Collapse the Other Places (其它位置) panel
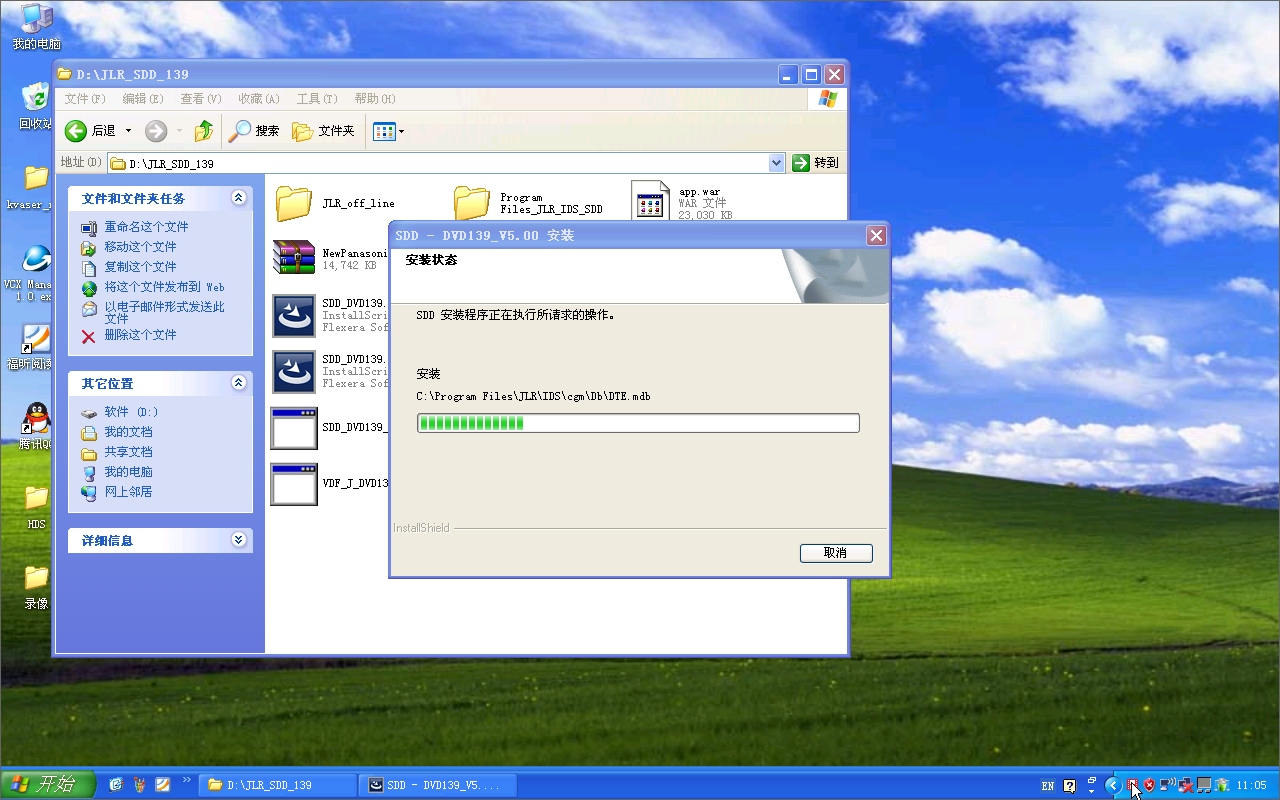The image size is (1280, 800). click(x=238, y=383)
